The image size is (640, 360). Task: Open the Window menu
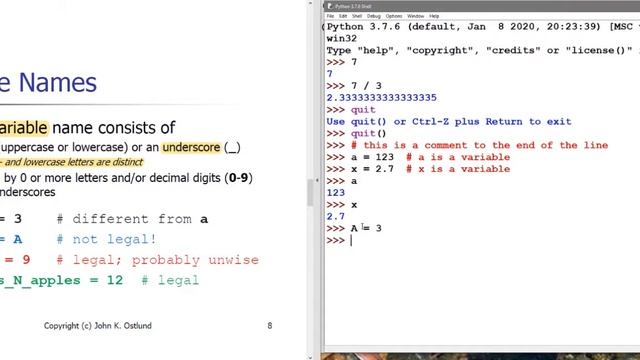(416, 16)
